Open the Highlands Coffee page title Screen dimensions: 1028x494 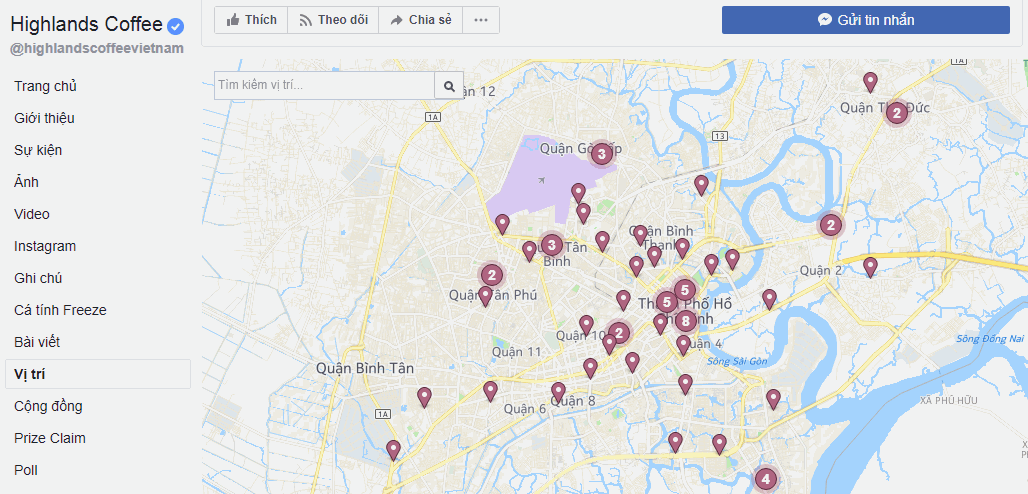point(87,25)
